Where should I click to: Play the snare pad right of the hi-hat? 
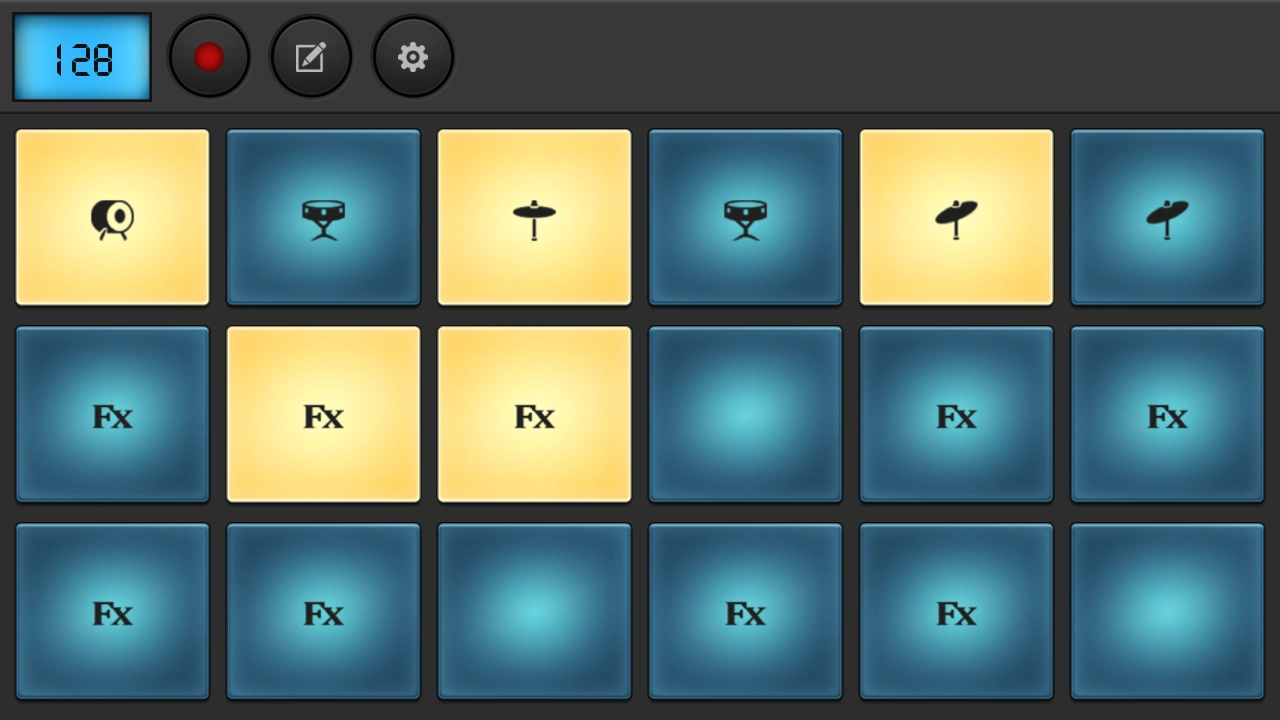745,217
